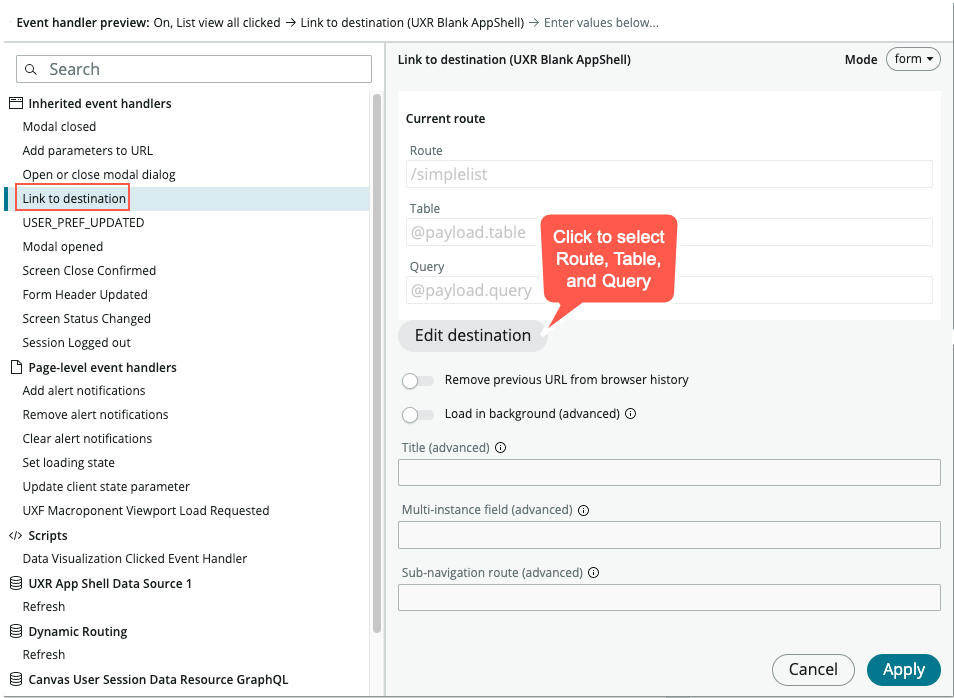Viewport: 954px width, 698px height.
Task: Click the Apply button
Action: (904, 669)
